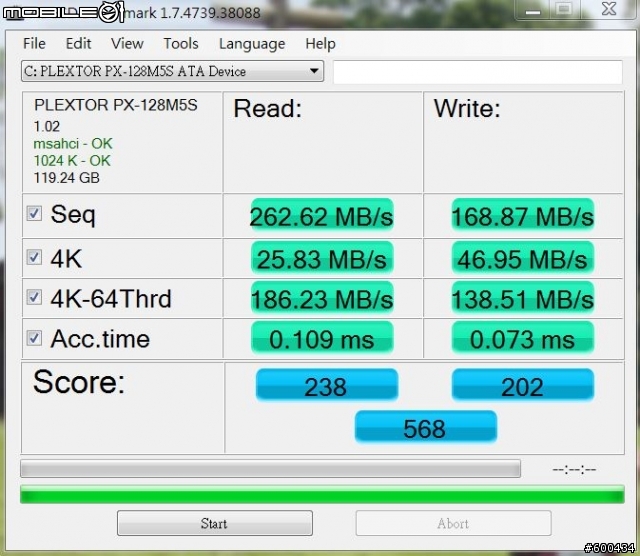Click the empty text field beside drive dropdown
Image resolution: width=640 pixels, height=556 pixels.
478,72
